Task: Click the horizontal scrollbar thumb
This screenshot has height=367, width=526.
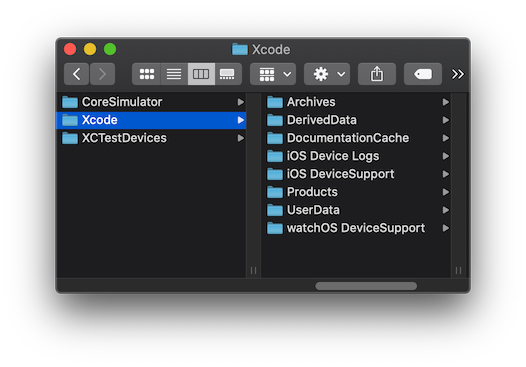Action: coord(366,286)
